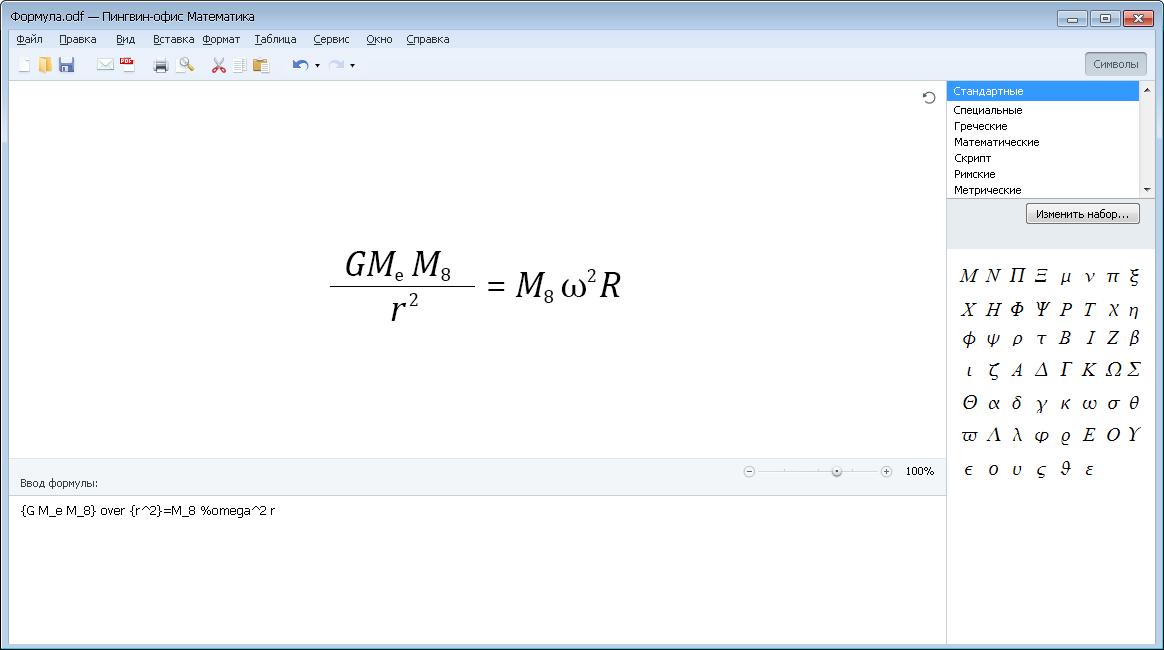
Task: Open print preview with the magnifier icon
Action: click(185, 65)
